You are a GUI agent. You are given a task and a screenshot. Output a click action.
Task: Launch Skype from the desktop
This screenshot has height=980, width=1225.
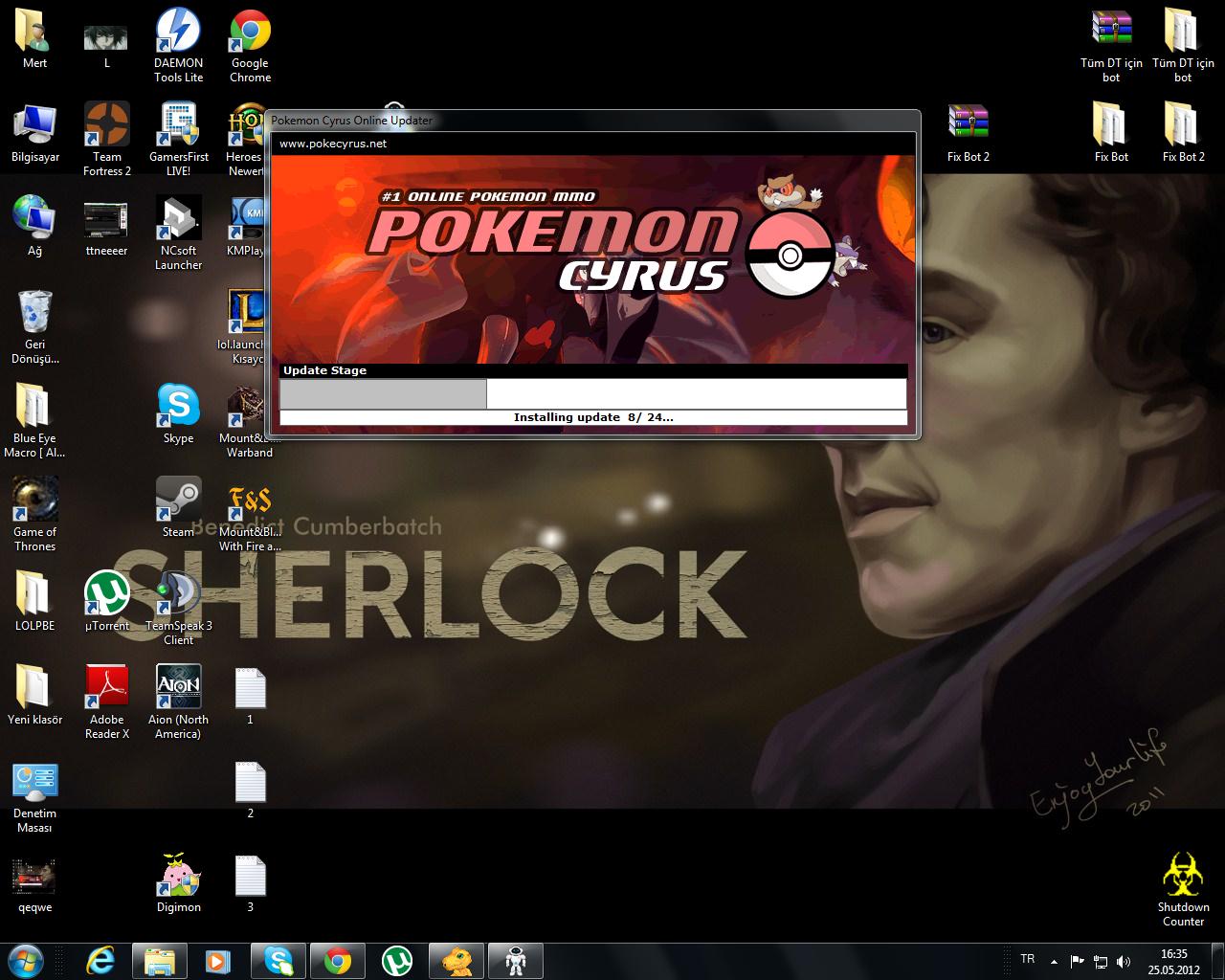[x=178, y=414]
